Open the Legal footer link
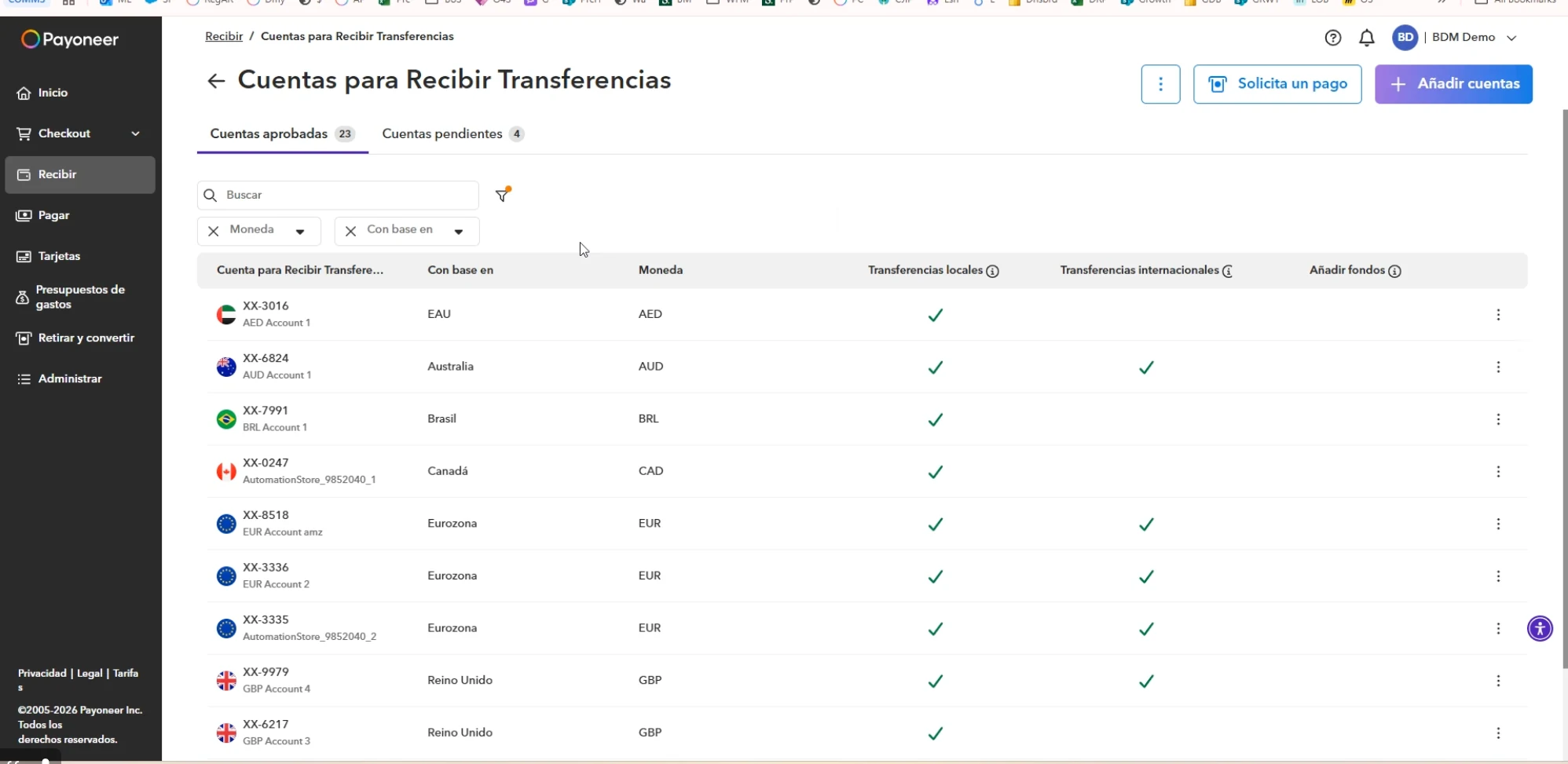This screenshot has height=764, width=1568. pyautogui.click(x=90, y=673)
